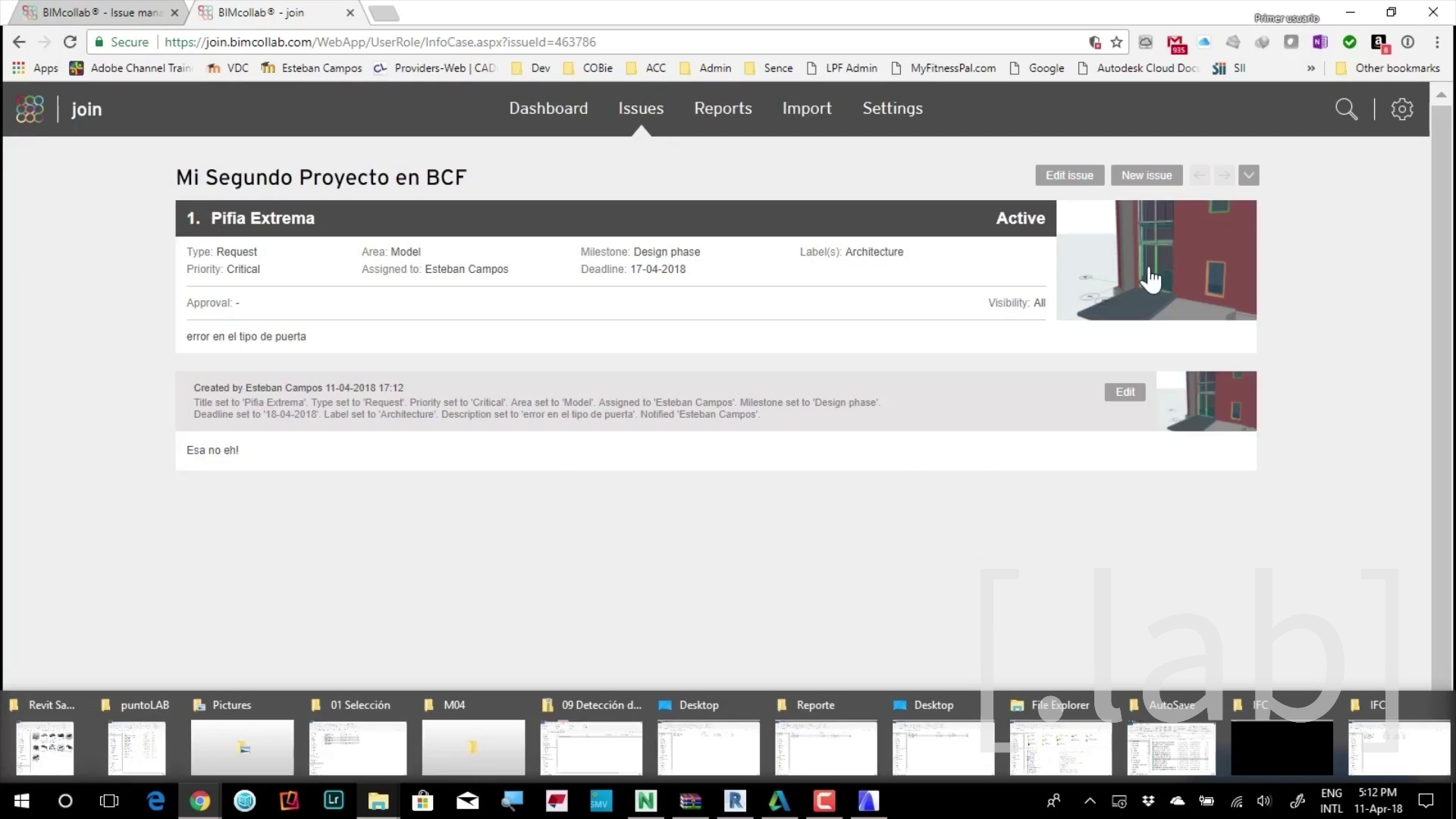Click the Edit issue button
This screenshot has height=819, width=1456.
[x=1069, y=175]
